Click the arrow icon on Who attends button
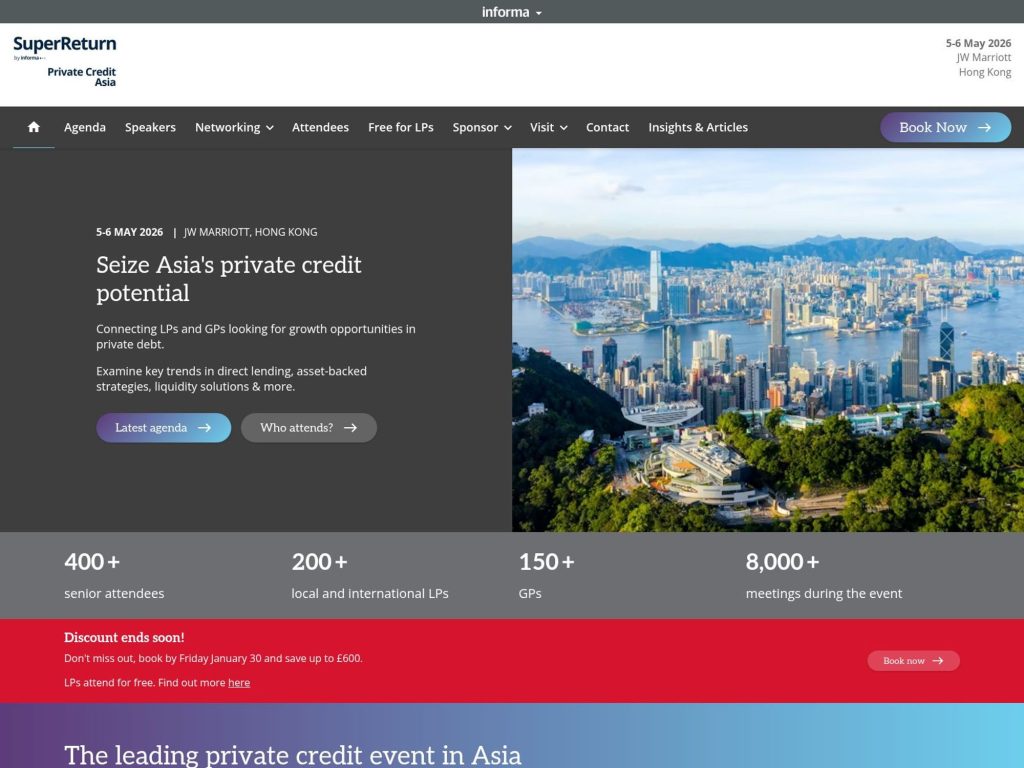The width and height of the screenshot is (1024, 768). coord(350,427)
